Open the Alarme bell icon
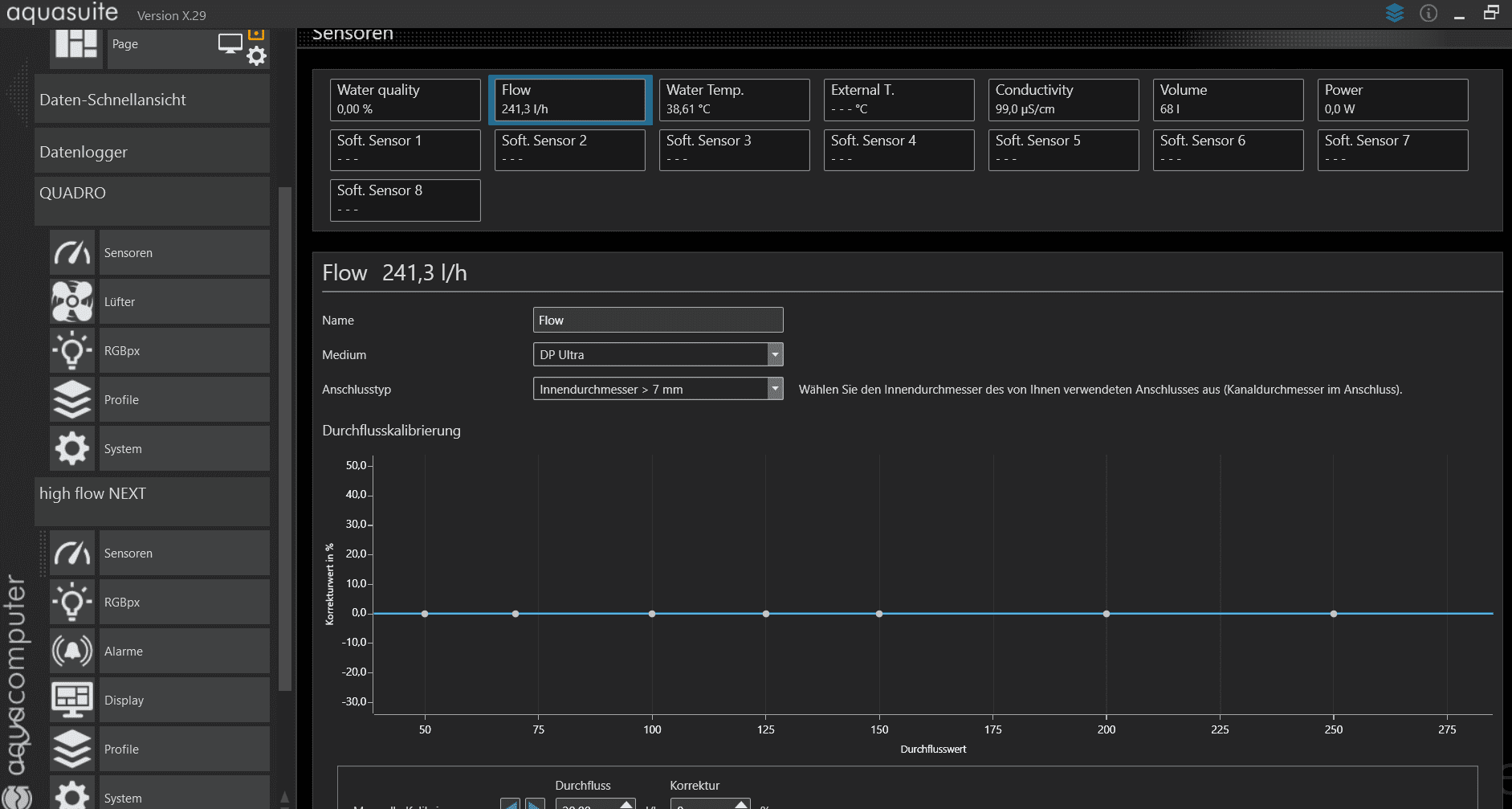This screenshot has width=1512, height=809. coord(72,652)
